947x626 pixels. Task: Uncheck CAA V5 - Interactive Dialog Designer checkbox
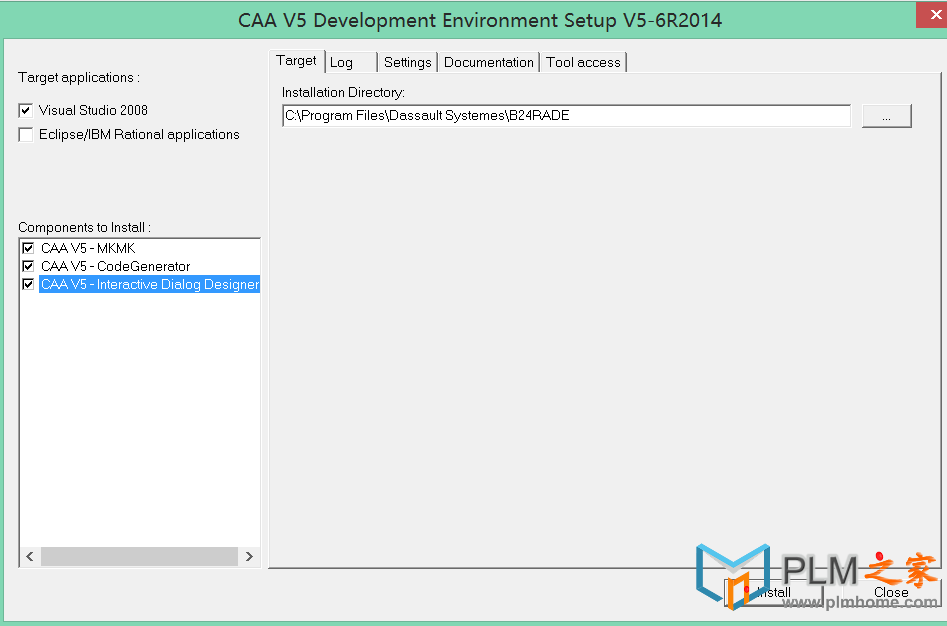(x=28, y=284)
